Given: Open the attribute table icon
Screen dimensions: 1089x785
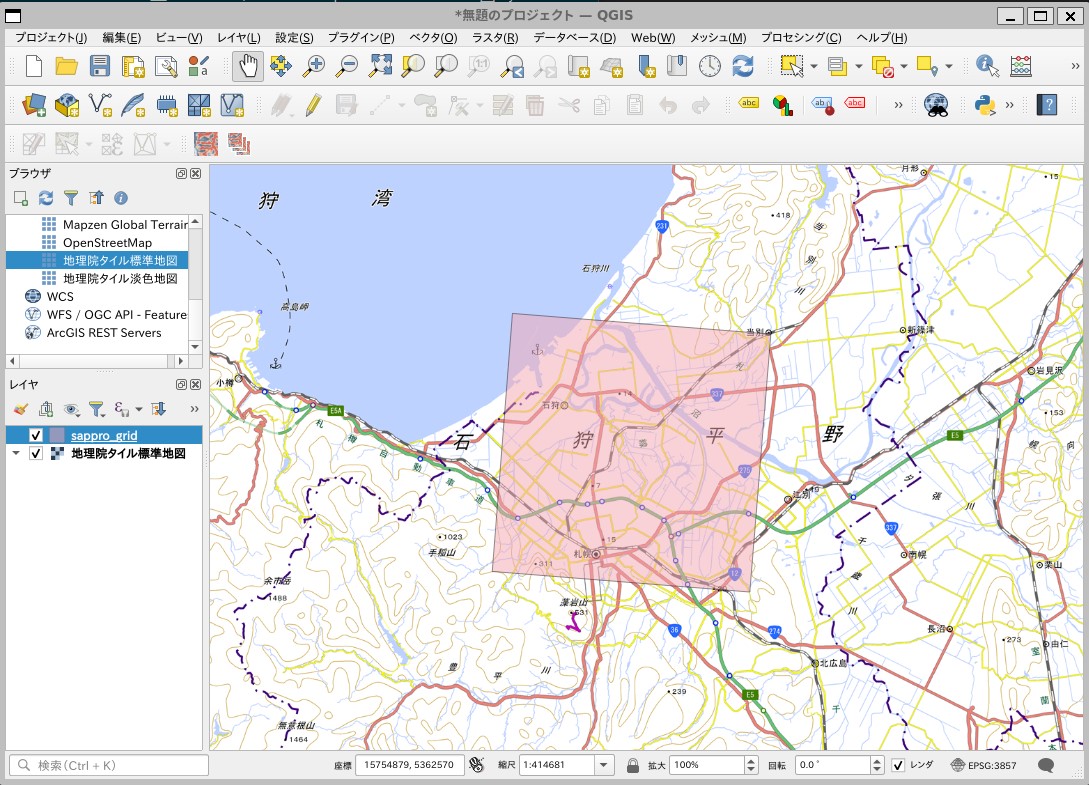Looking at the screenshot, I should 1021,67.
